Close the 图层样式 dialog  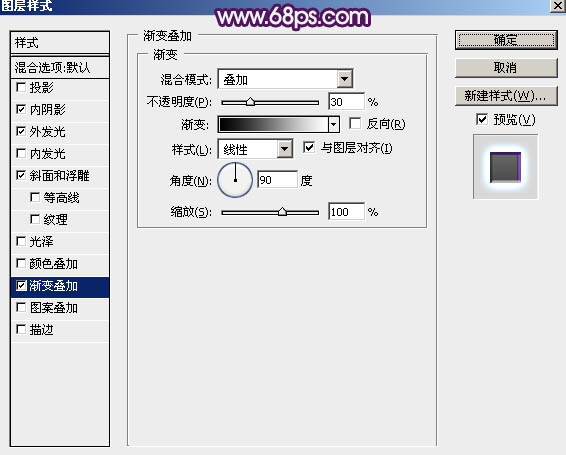click(558, 6)
